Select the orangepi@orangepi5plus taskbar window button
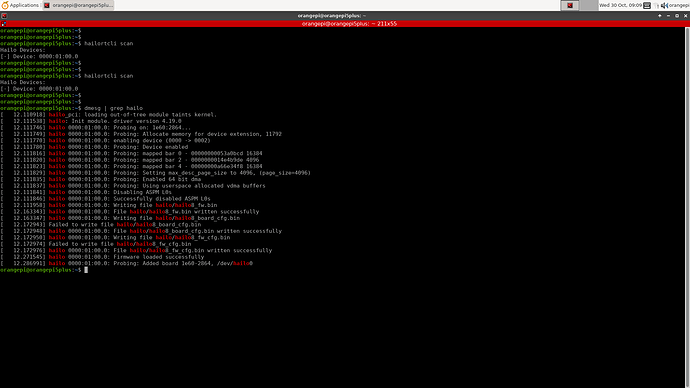This screenshot has height=388, width=690. coord(79,5)
